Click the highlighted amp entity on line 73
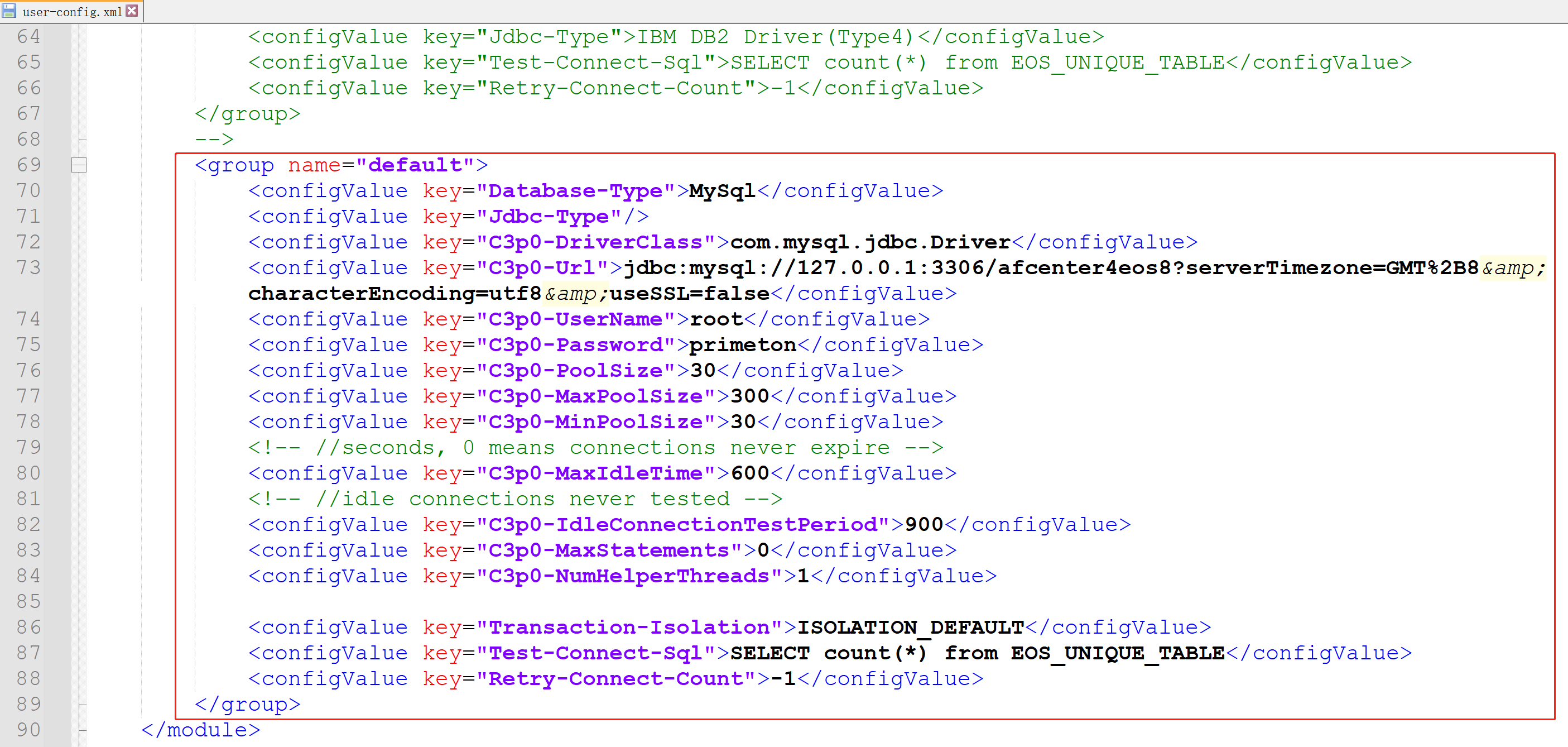This screenshot has width=1568, height=747. click(1512, 267)
